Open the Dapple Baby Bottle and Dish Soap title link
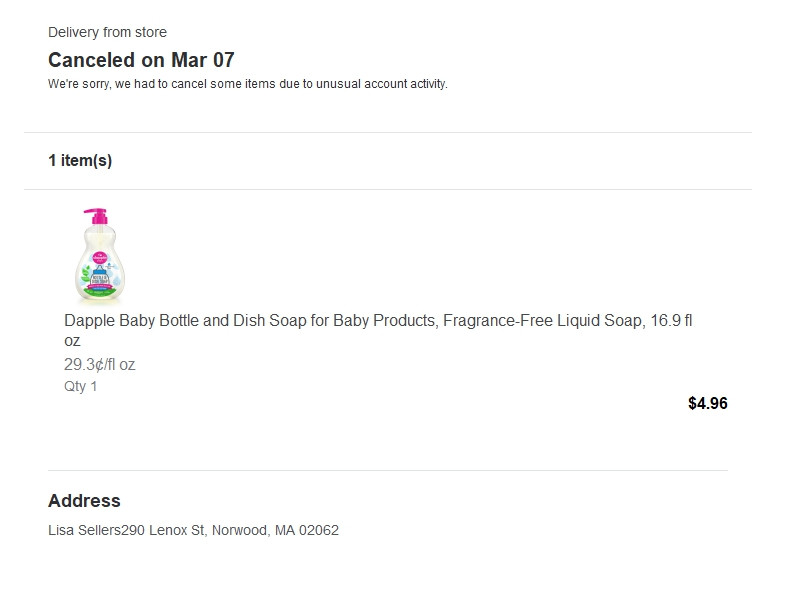This screenshot has height=606, width=800. 300,321
